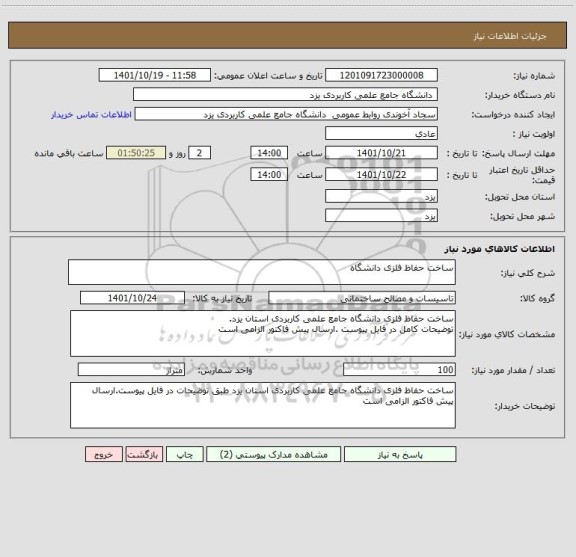Open اطلاعات تماس خریدار link
The image size is (576, 557).
click(x=91, y=115)
